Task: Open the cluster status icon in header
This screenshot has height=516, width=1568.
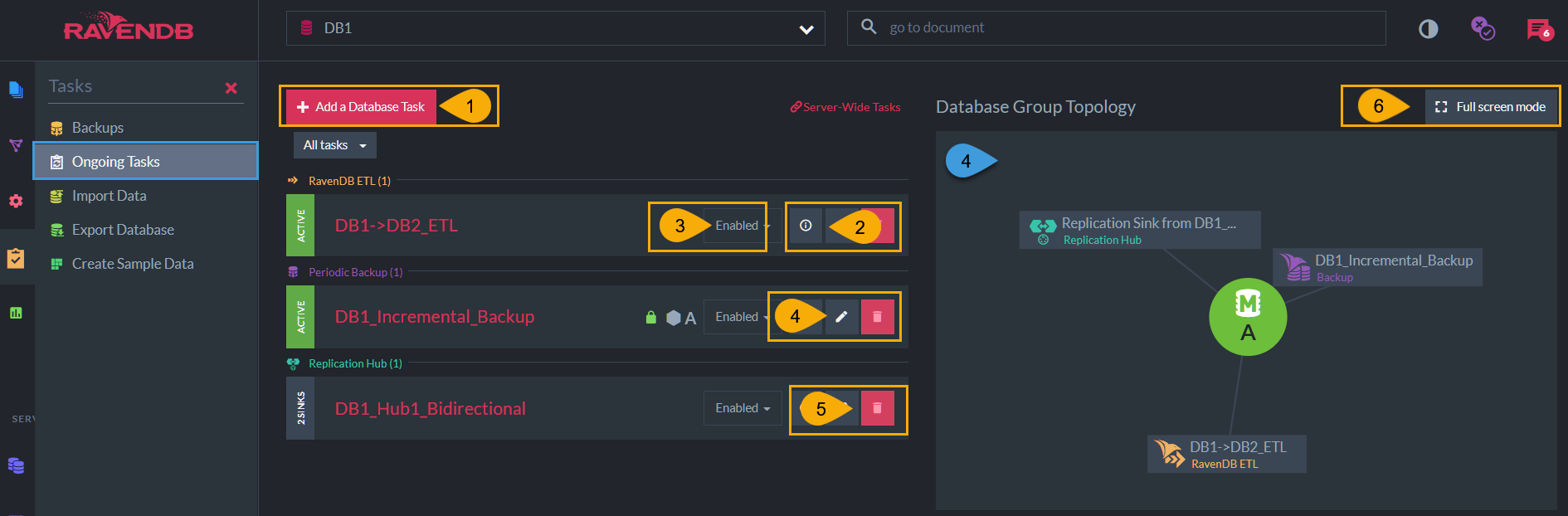Action: coord(1483,29)
